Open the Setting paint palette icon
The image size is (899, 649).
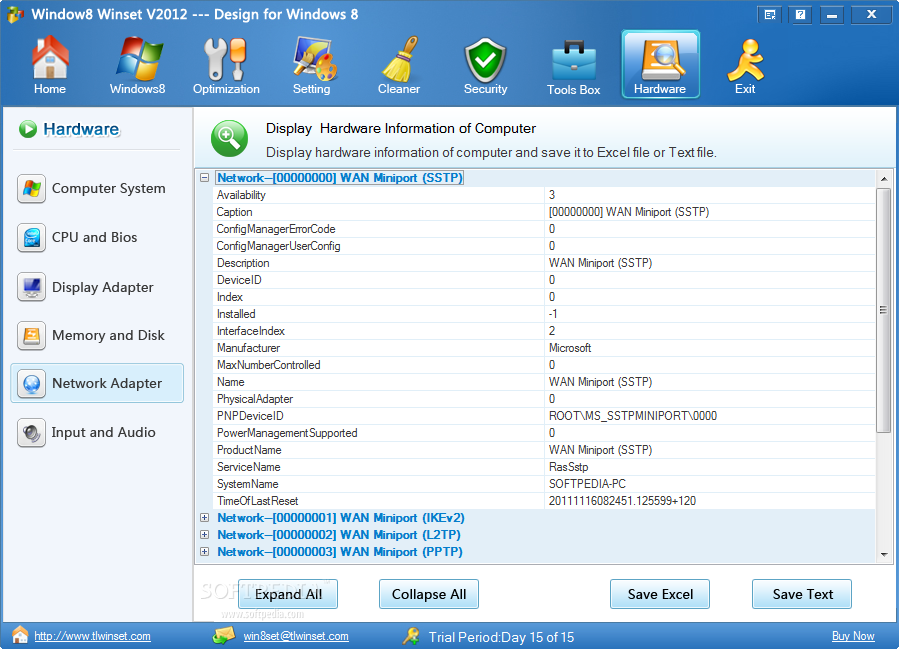[x=314, y=58]
